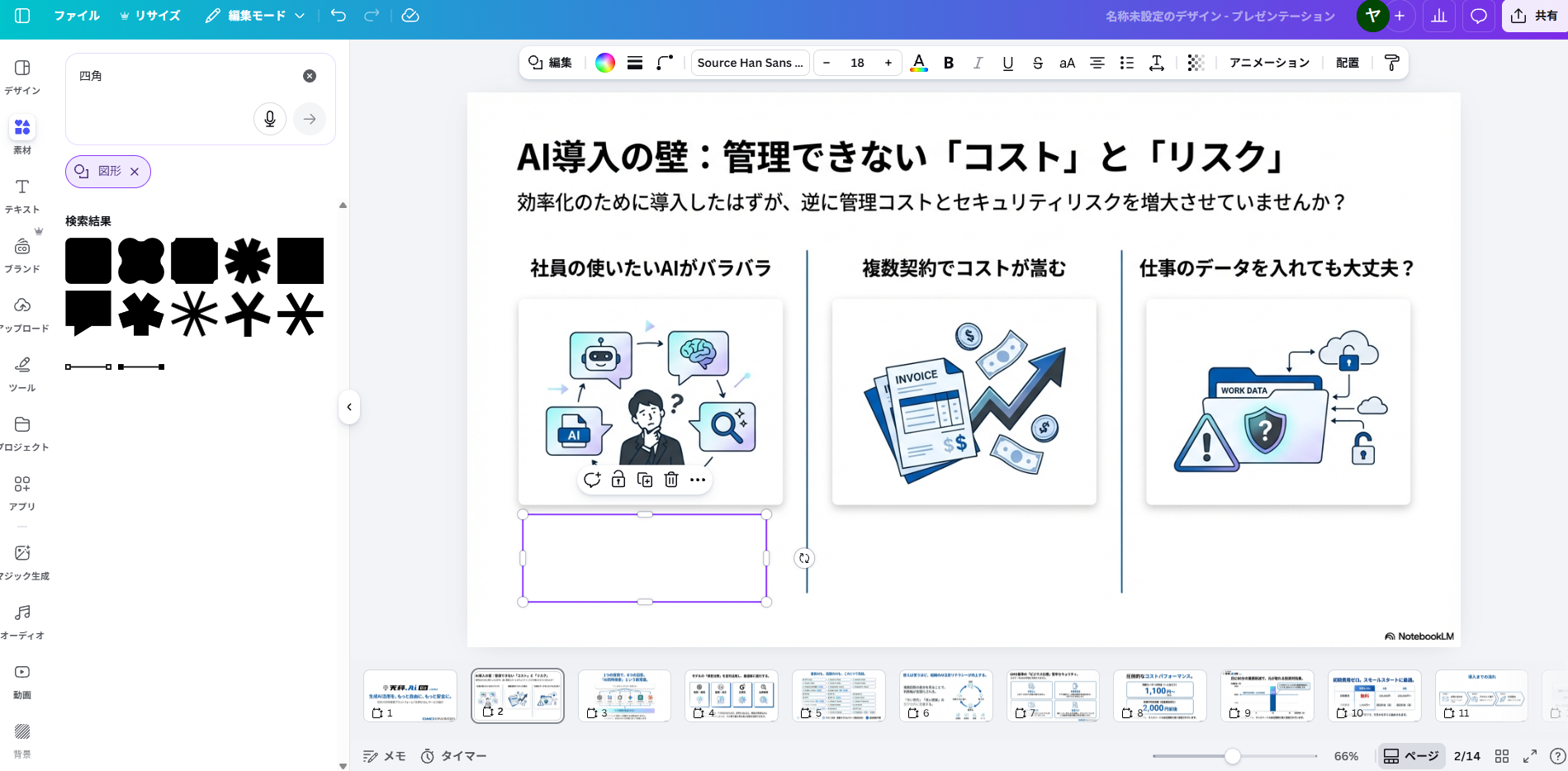Open the アニメーション button
1568x771 pixels.
[1269, 63]
